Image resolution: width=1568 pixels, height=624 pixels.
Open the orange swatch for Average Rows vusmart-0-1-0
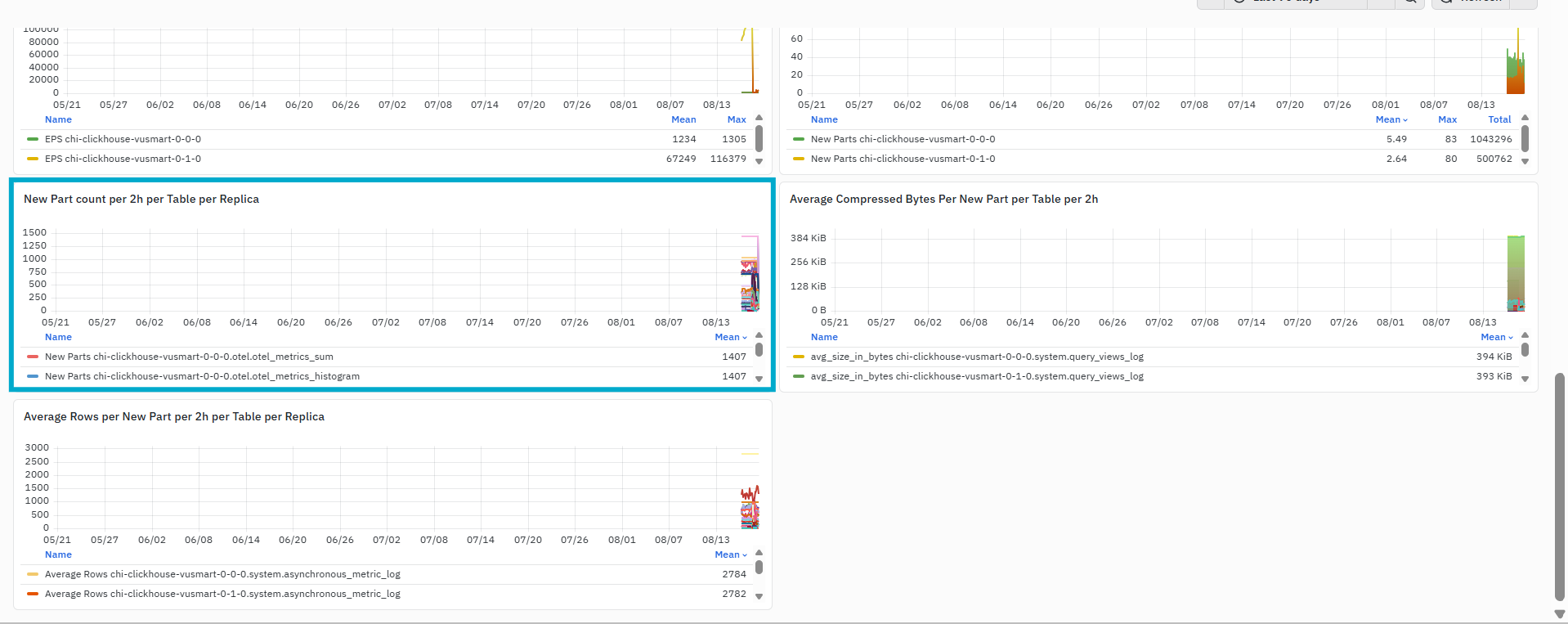(33, 594)
